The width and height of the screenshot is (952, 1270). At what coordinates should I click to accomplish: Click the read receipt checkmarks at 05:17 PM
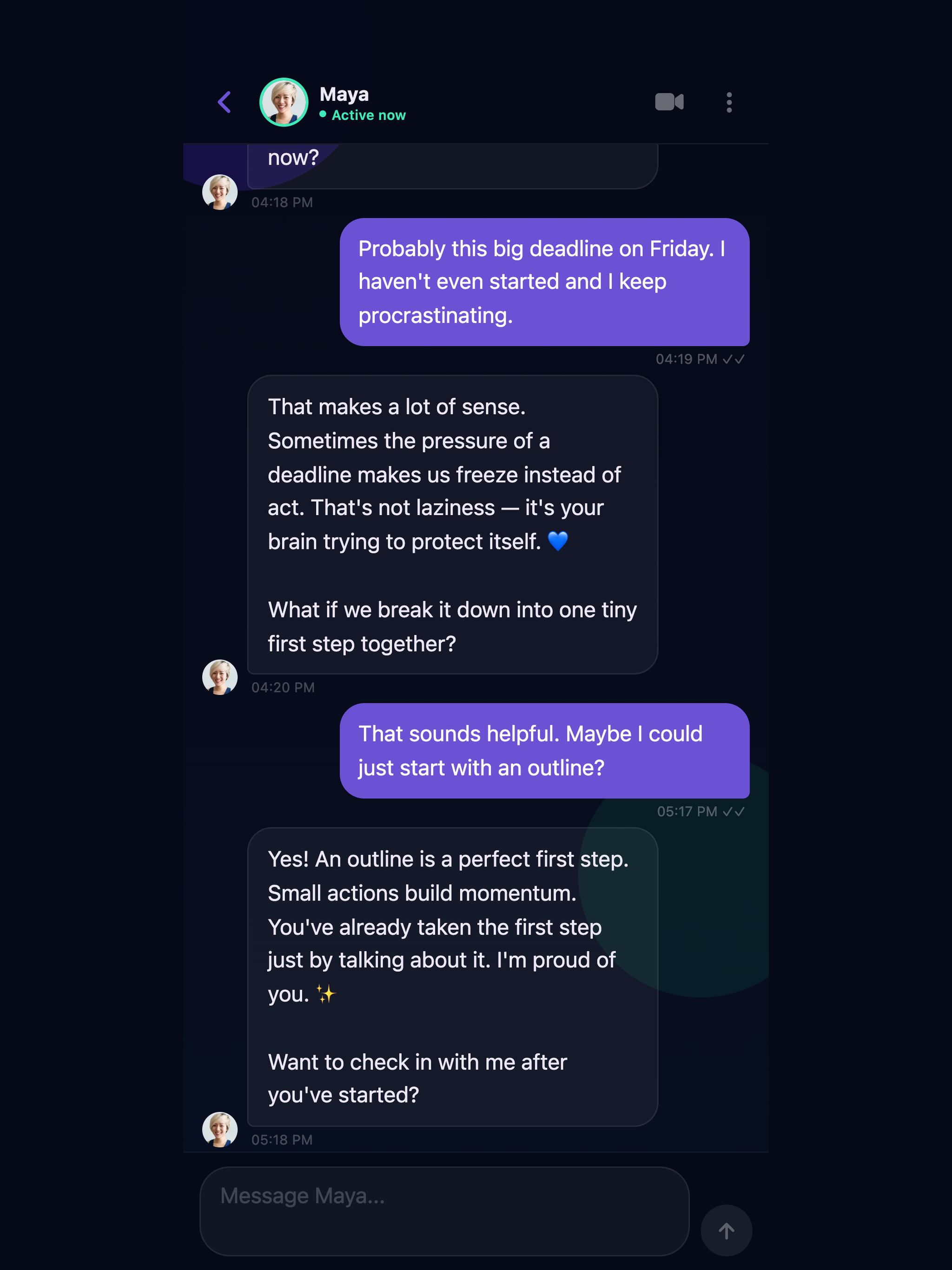click(734, 812)
